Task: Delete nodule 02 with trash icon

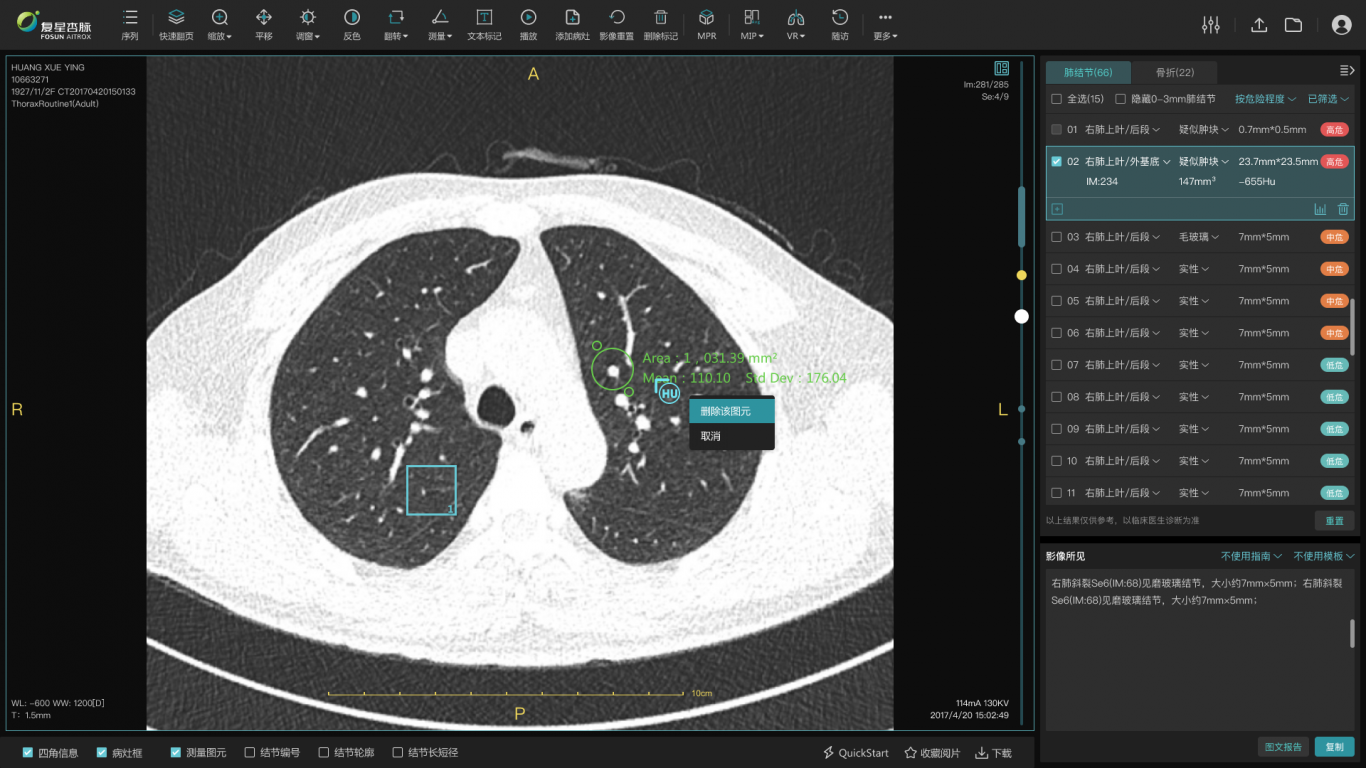Action: click(x=1343, y=209)
